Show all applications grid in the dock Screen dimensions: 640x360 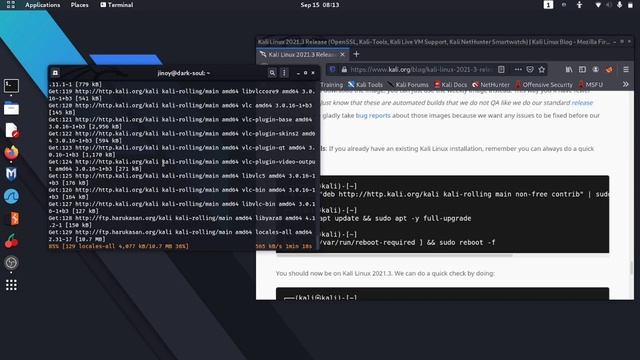click(x=11, y=285)
